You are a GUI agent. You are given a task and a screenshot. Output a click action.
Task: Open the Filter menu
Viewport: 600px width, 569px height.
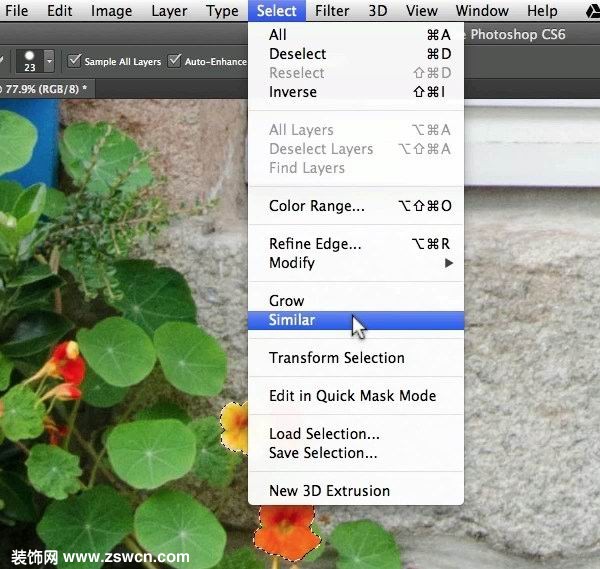tap(332, 11)
